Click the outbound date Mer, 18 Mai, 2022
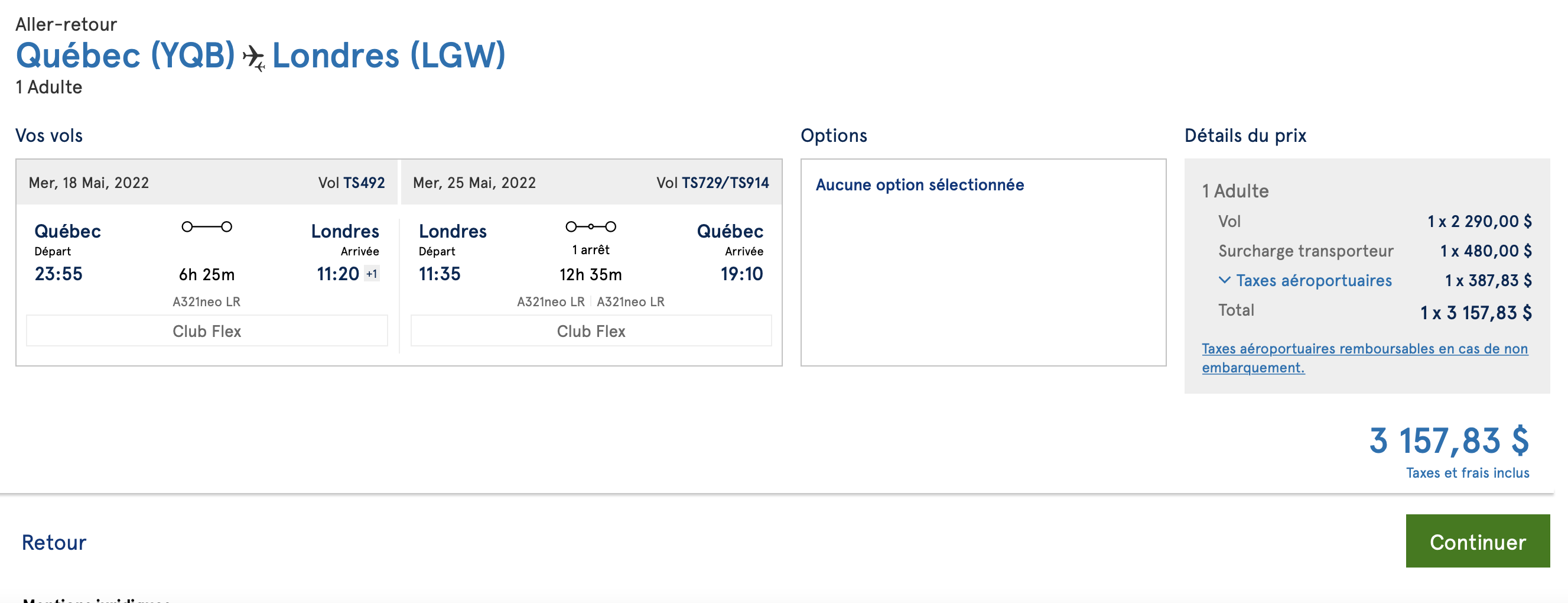The width and height of the screenshot is (1568, 603). 89,183
